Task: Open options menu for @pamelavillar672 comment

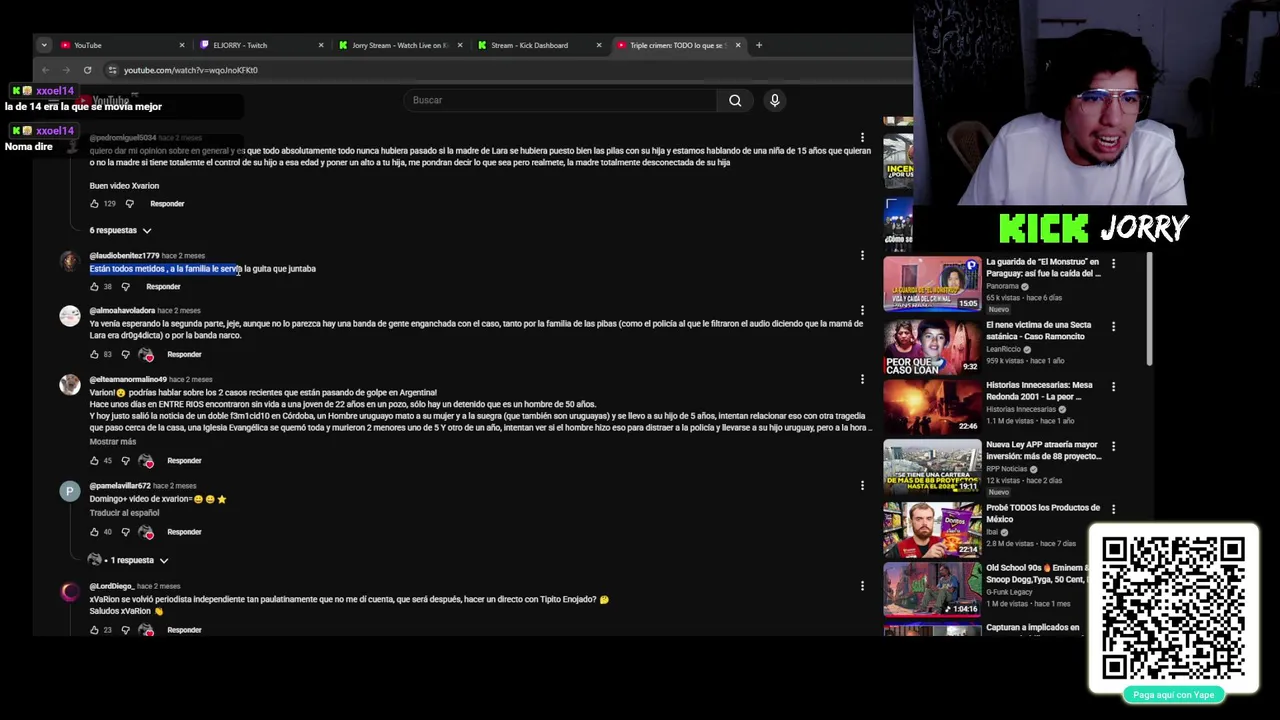Action: click(x=862, y=486)
